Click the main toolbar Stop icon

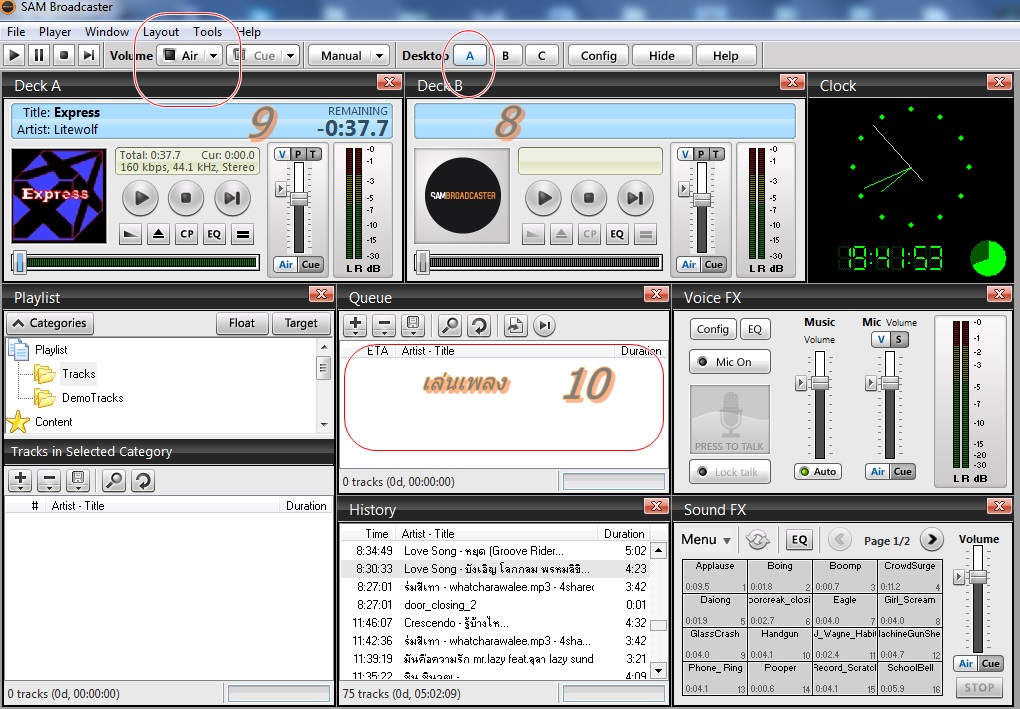(64, 55)
